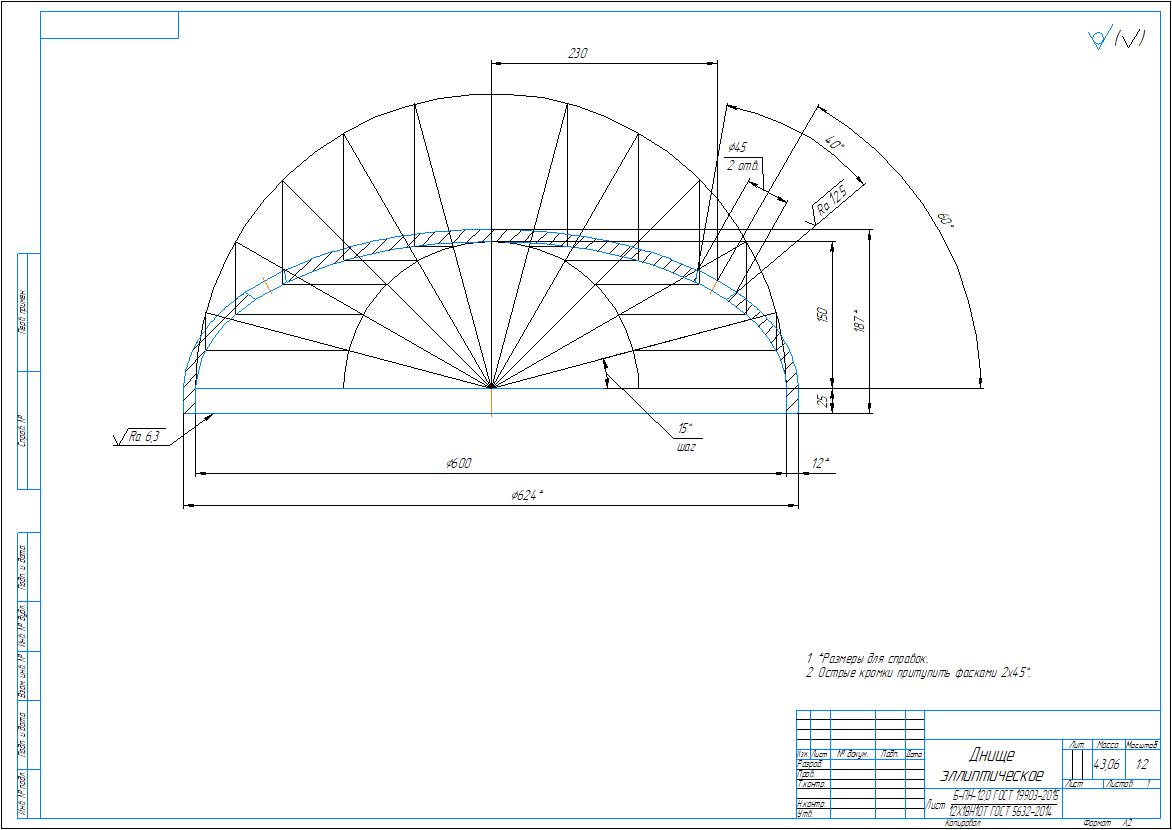The height and width of the screenshot is (830, 1172).
Task: Click the surface roughness symbol in top-right corner
Action: tap(1116, 39)
